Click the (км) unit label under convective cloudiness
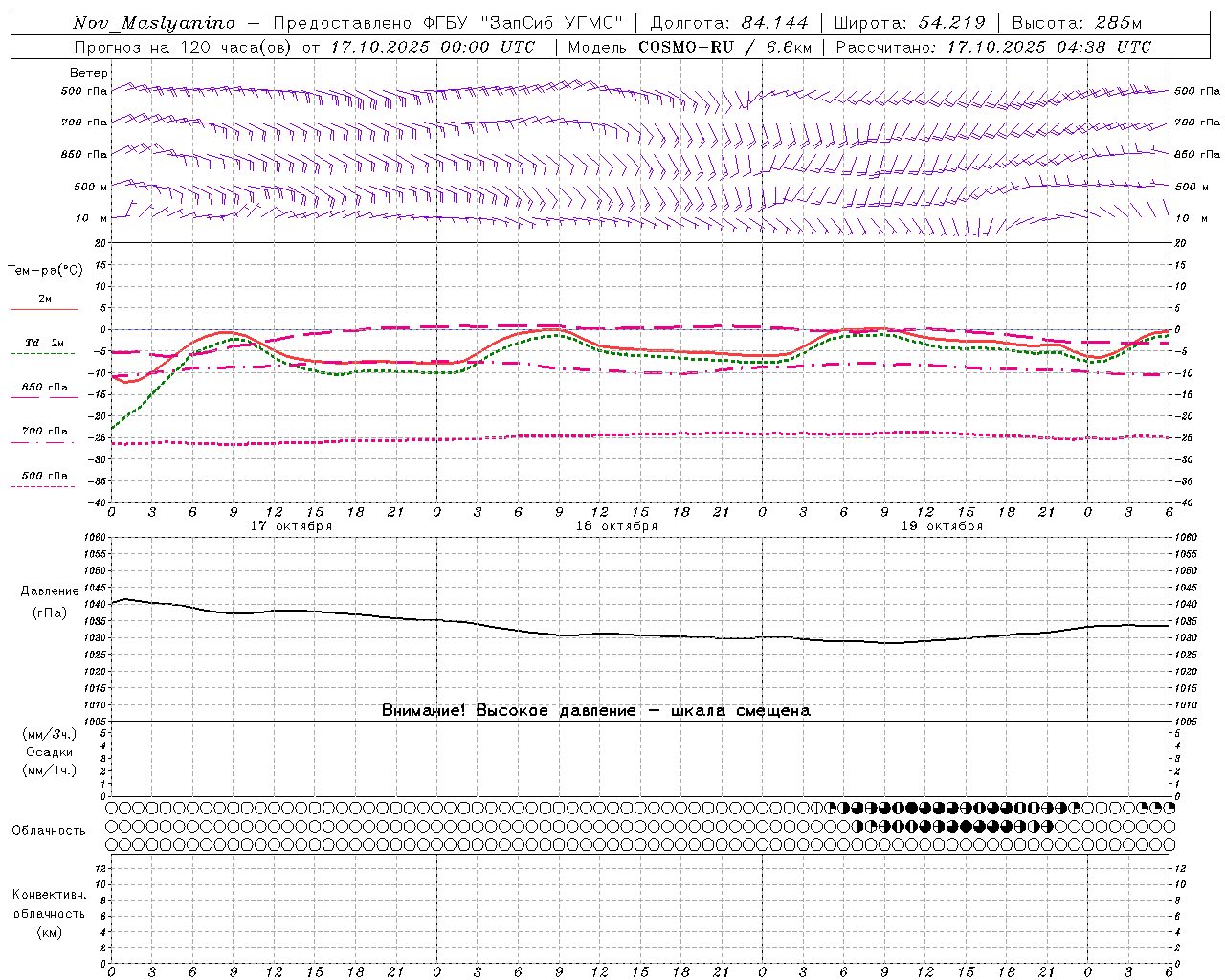 coord(49,932)
